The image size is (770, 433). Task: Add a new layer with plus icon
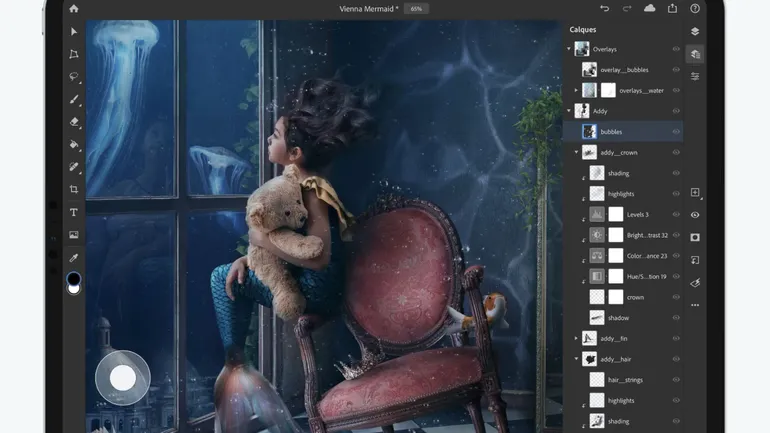pos(695,192)
